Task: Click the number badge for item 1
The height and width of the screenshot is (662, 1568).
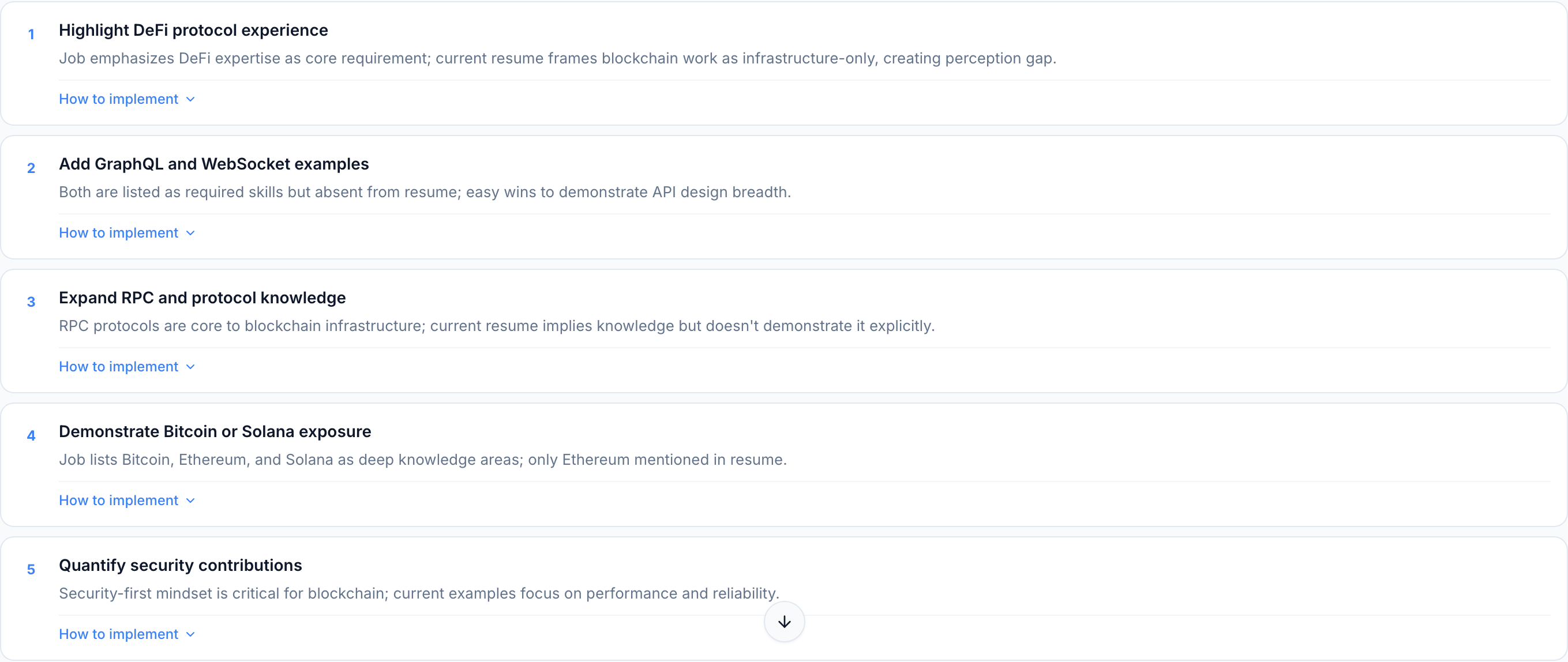Action: 31,35
